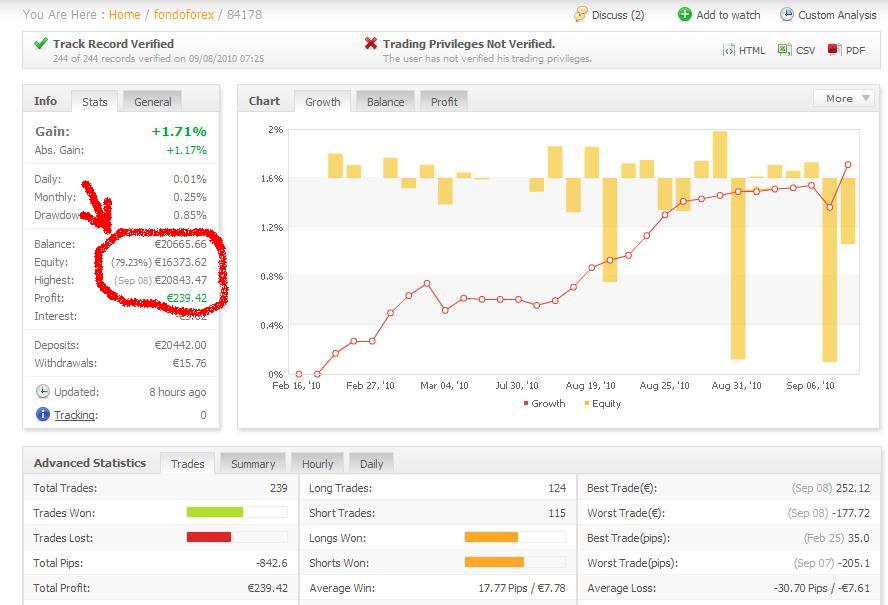The height and width of the screenshot is (605, 888).
Task: Click the blue Tracking info icon
Action: (43, 415)
